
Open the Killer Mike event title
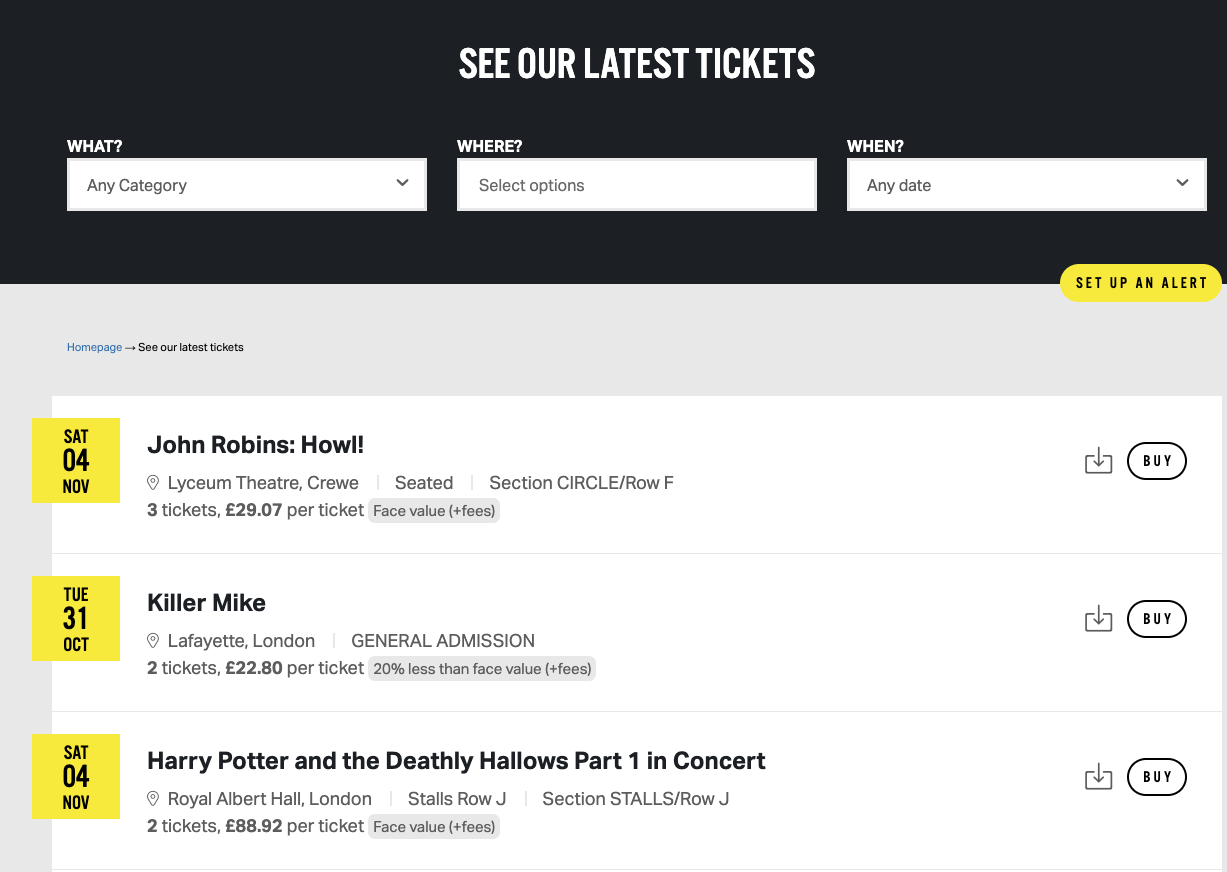(206, 603)
